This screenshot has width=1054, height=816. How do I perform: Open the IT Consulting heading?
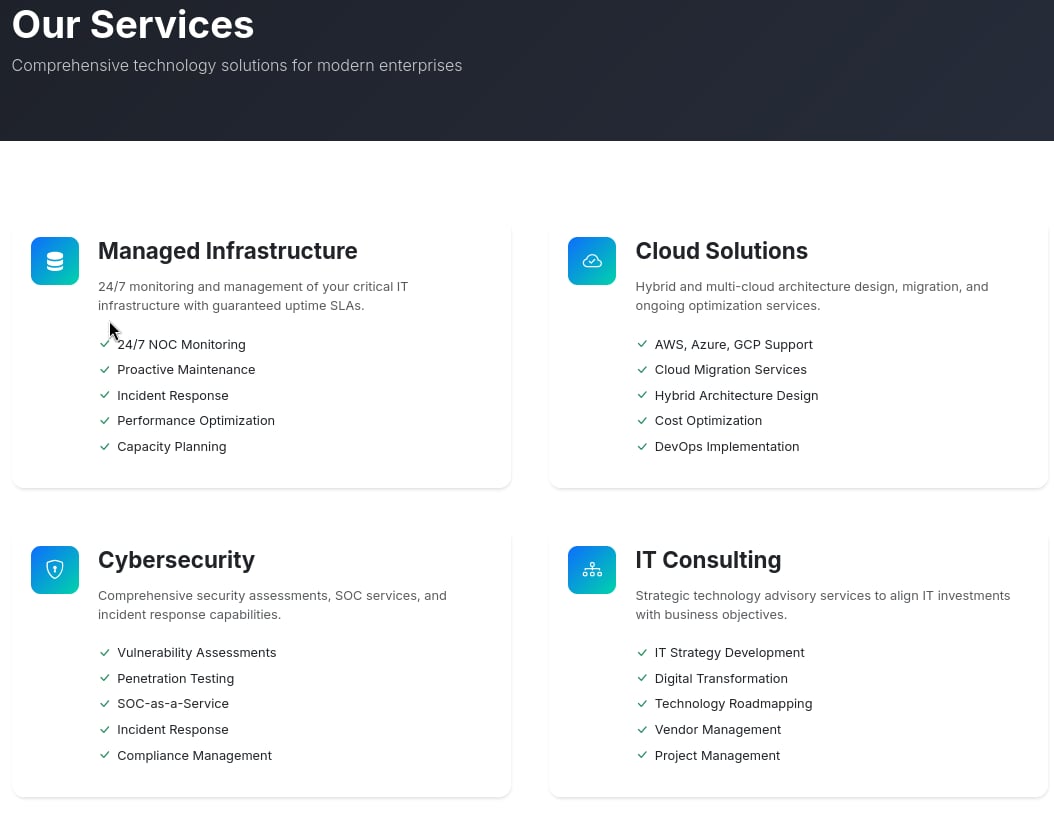click(x=708, y=560)
